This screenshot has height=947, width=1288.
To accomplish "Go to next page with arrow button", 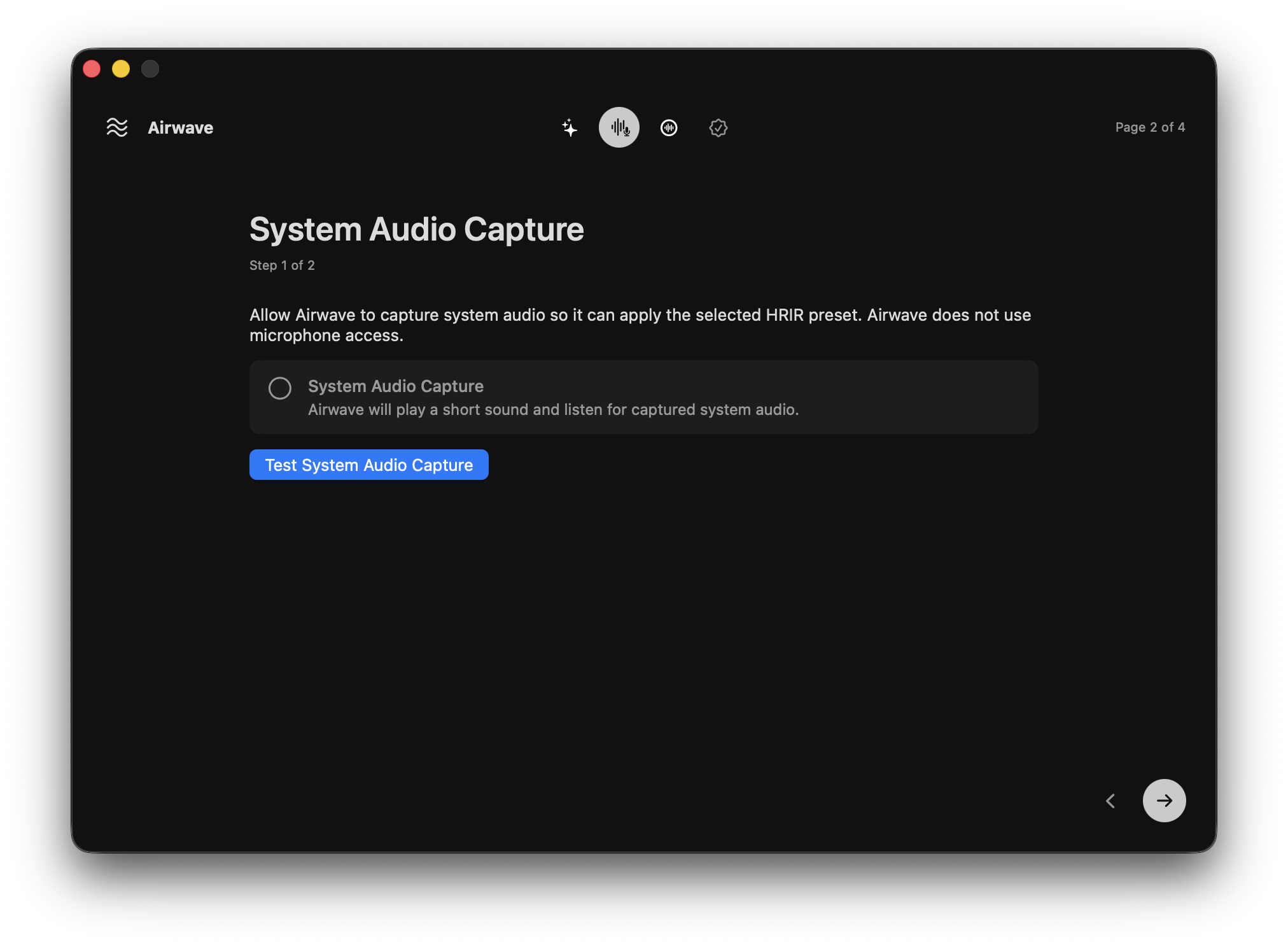I will click(1165, 801).
